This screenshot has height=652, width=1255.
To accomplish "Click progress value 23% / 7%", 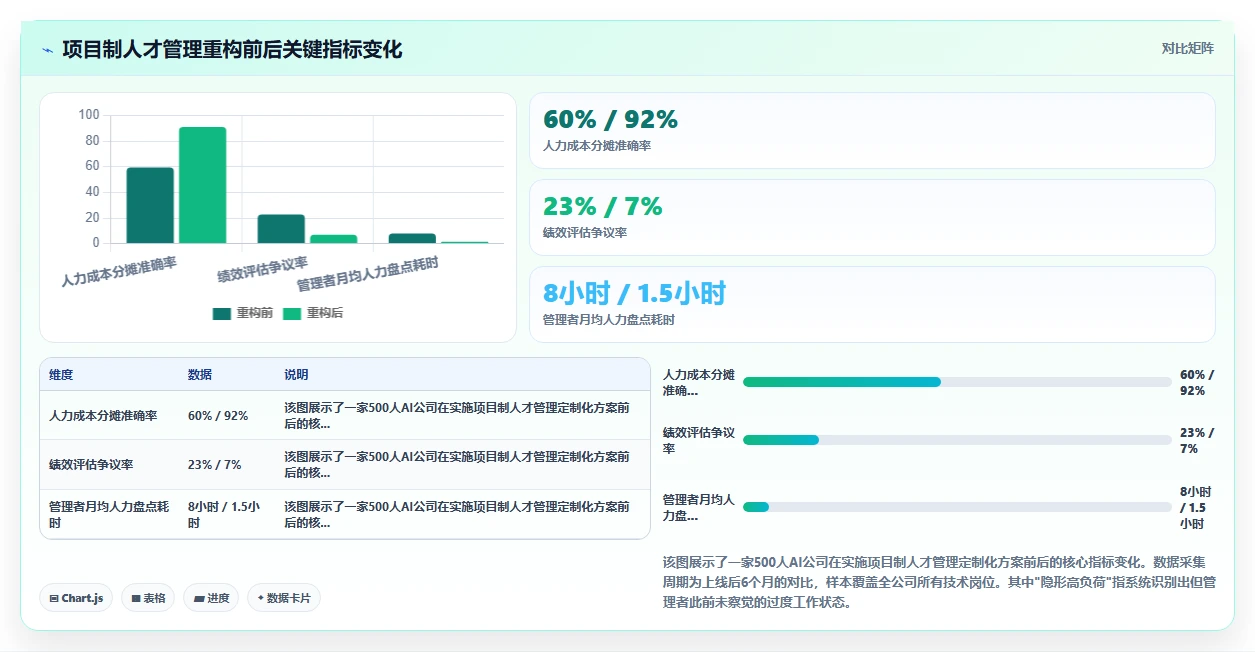I will point(1196,441).
